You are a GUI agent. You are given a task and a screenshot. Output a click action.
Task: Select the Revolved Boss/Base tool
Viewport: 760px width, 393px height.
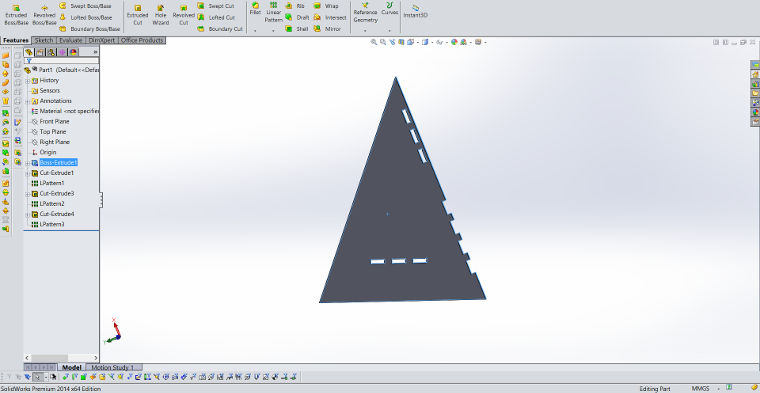(x=45, y=15)
